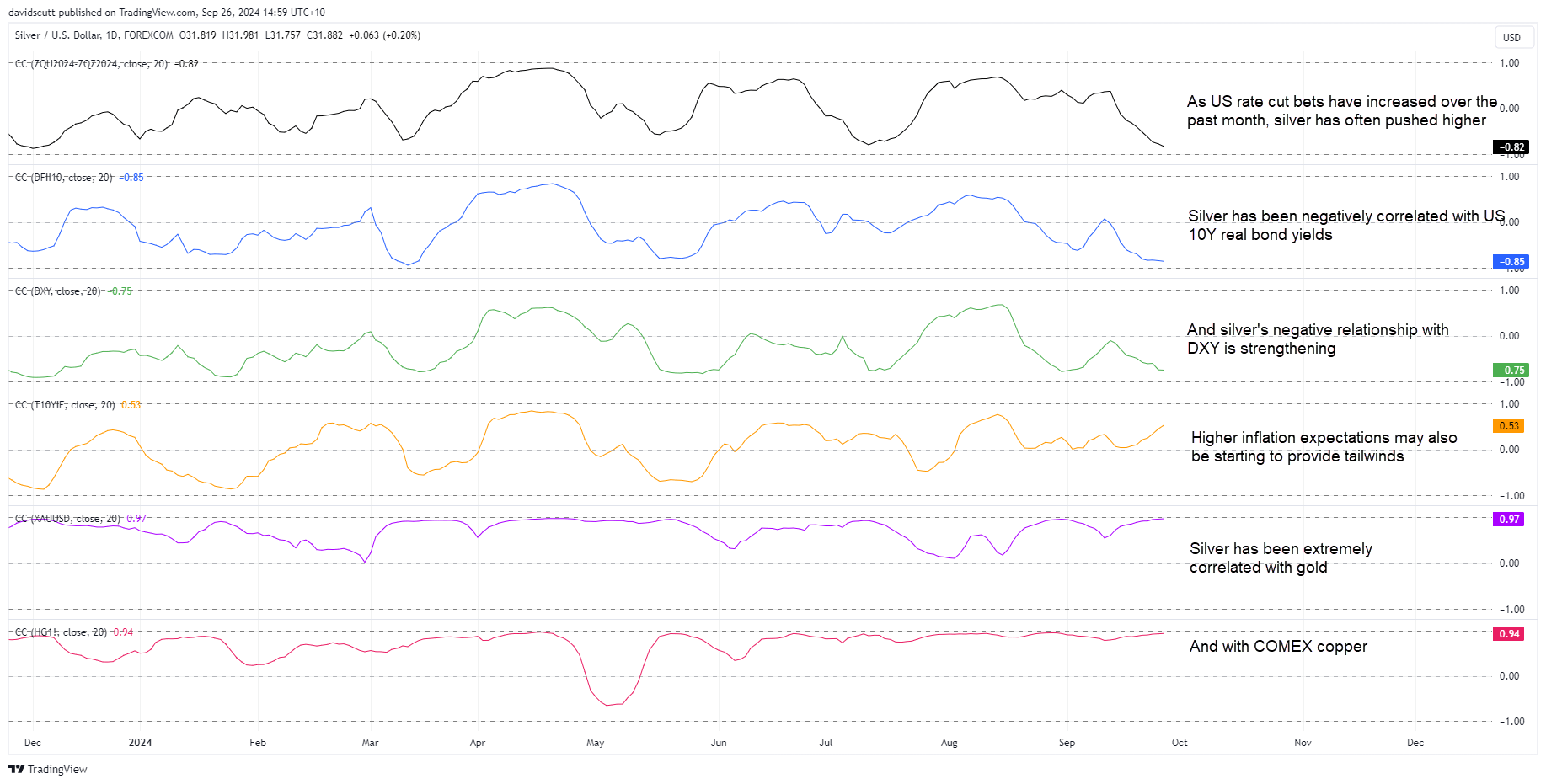Click the green -0.75 value tag
1546x784 pixels.
click(x=1511, y=371)
